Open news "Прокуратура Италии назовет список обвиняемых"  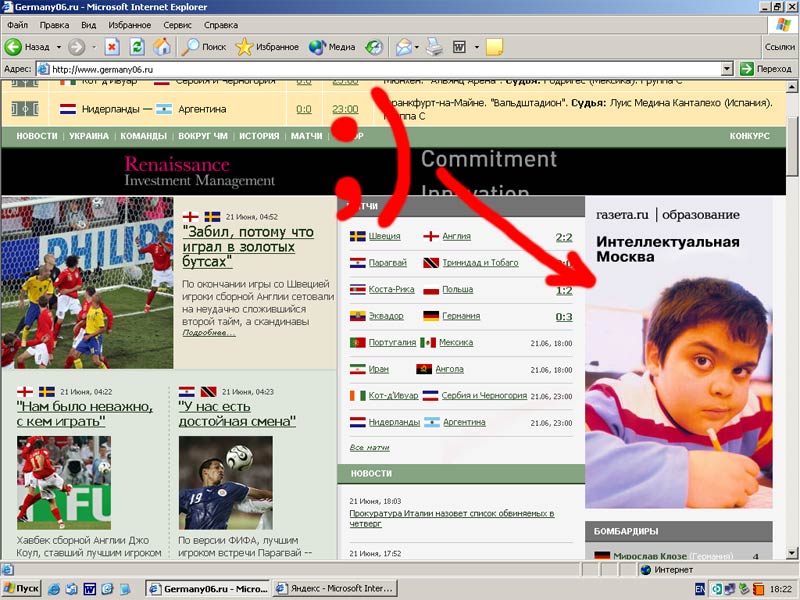(452, 518)
